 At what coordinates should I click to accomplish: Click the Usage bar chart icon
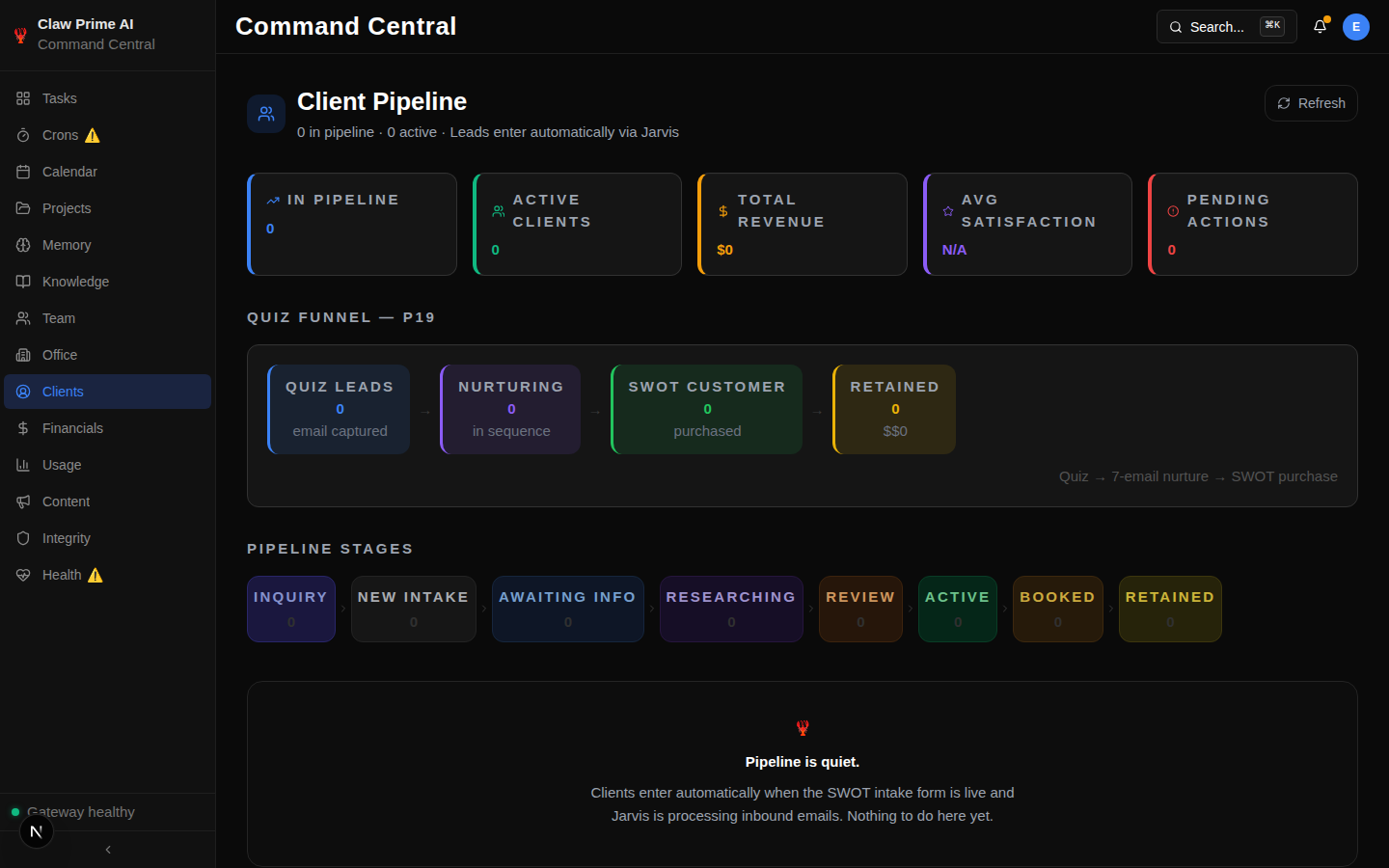(23, 465)
